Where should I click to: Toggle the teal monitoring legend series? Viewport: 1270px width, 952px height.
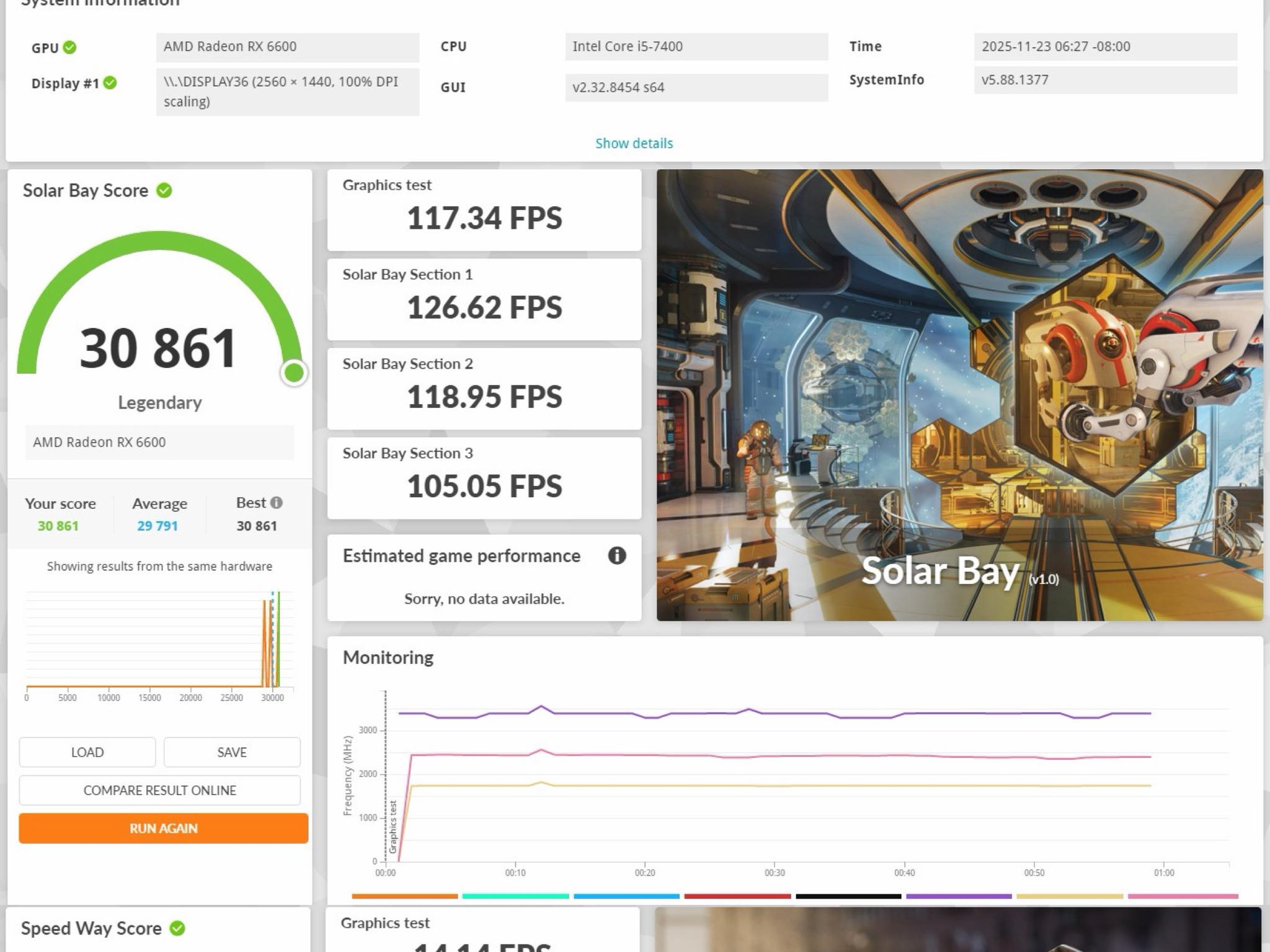coord(515,896)
